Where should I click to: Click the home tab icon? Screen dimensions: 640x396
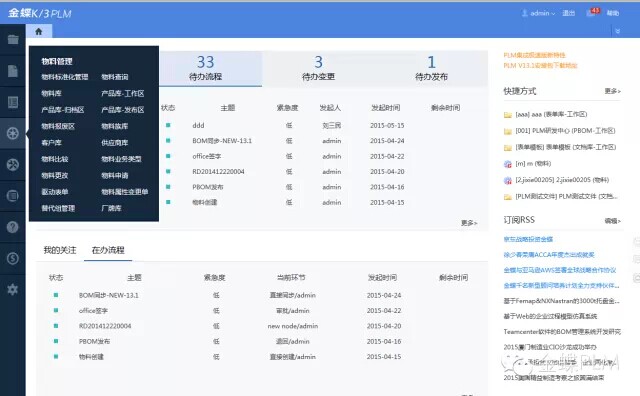[39, 31]
